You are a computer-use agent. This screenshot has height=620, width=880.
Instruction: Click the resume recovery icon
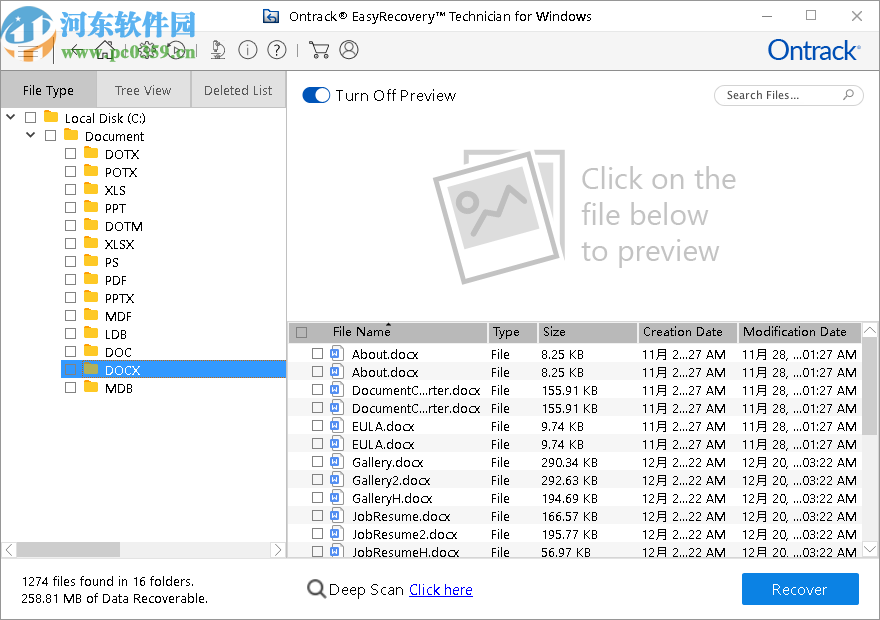click(x=177, y=49)
